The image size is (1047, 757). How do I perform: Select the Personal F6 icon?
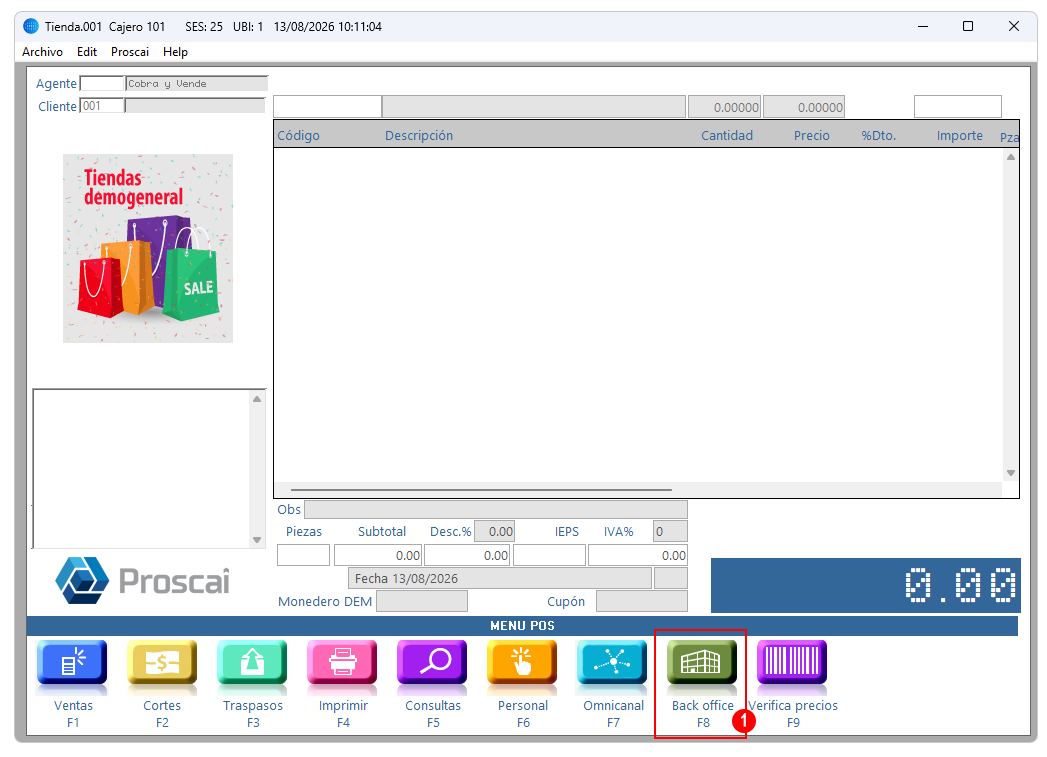[x=522, y=664]
